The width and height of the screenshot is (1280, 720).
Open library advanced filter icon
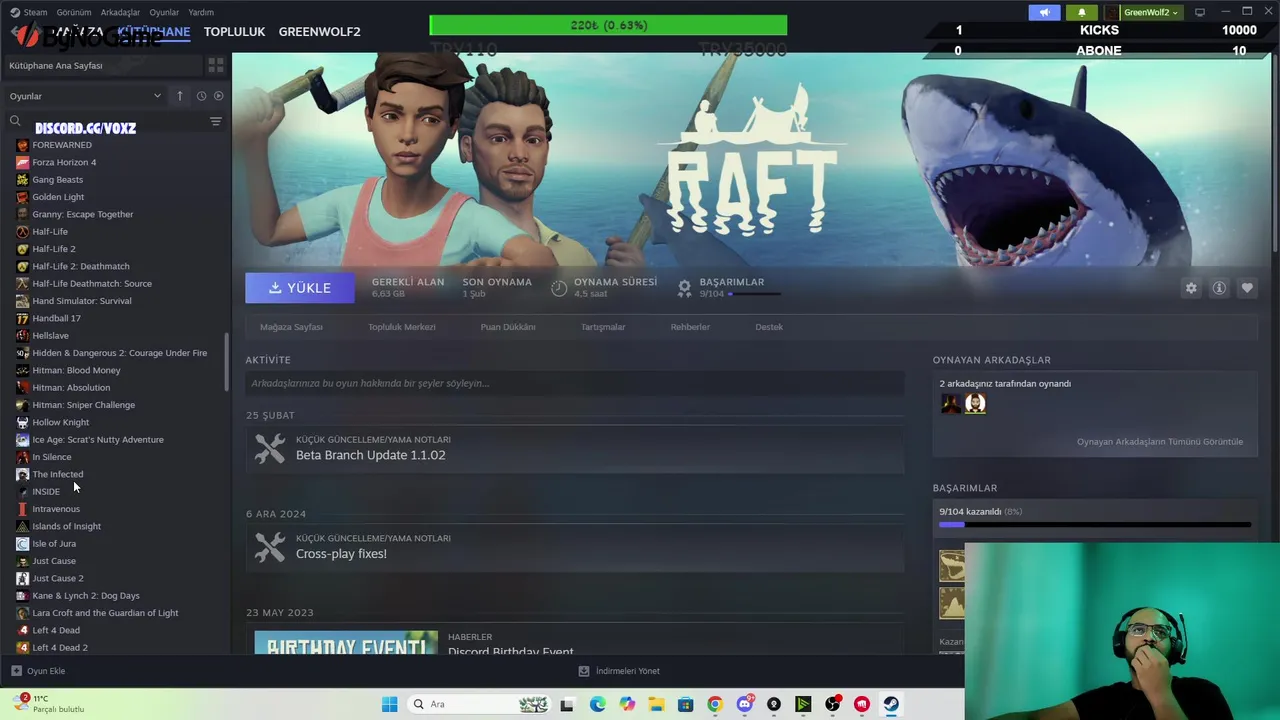[216, 121]
